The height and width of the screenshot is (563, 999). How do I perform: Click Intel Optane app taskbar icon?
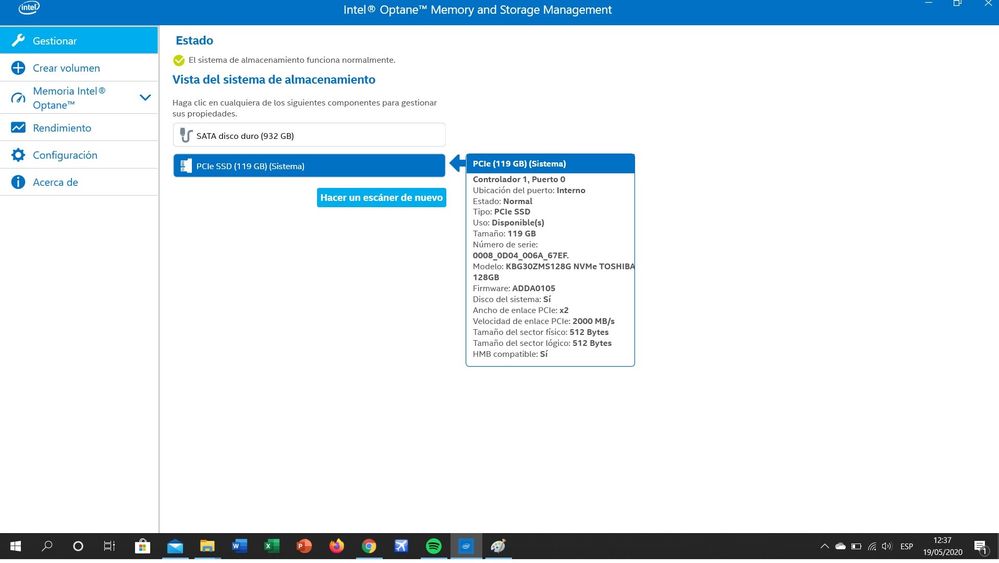[466, 546]
